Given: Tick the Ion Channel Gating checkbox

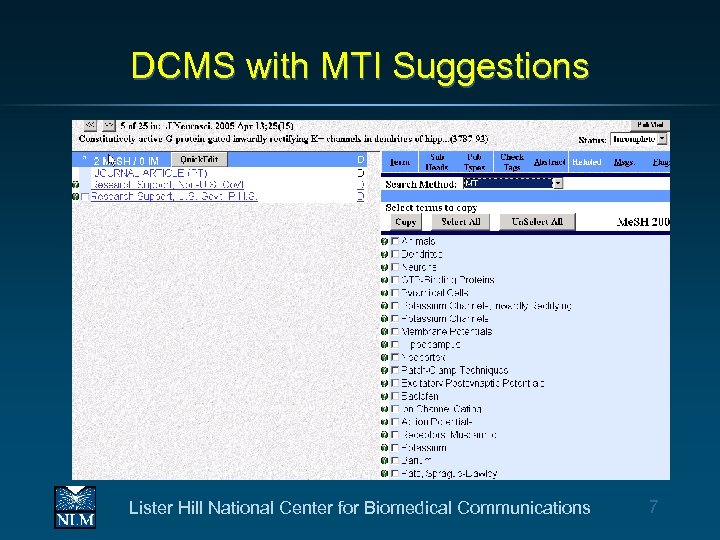Looking at the screenshot, I should (x=395, y=409).
